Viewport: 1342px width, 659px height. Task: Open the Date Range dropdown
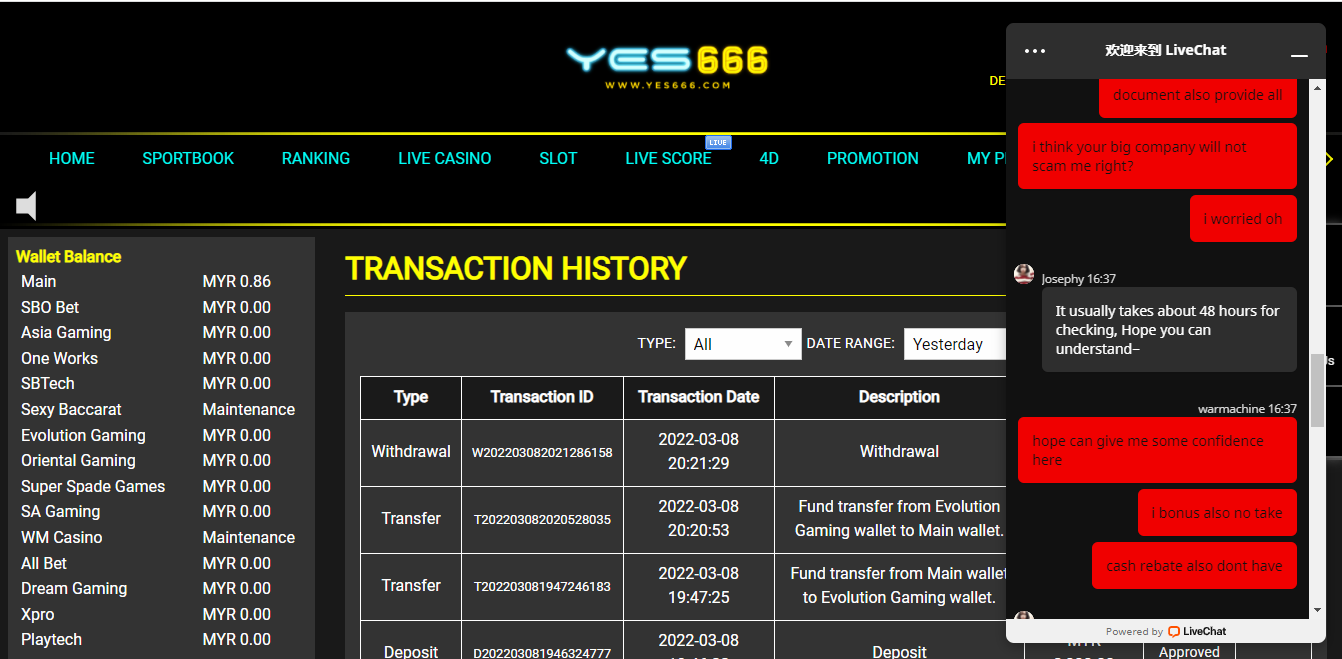tap(955, 344)
